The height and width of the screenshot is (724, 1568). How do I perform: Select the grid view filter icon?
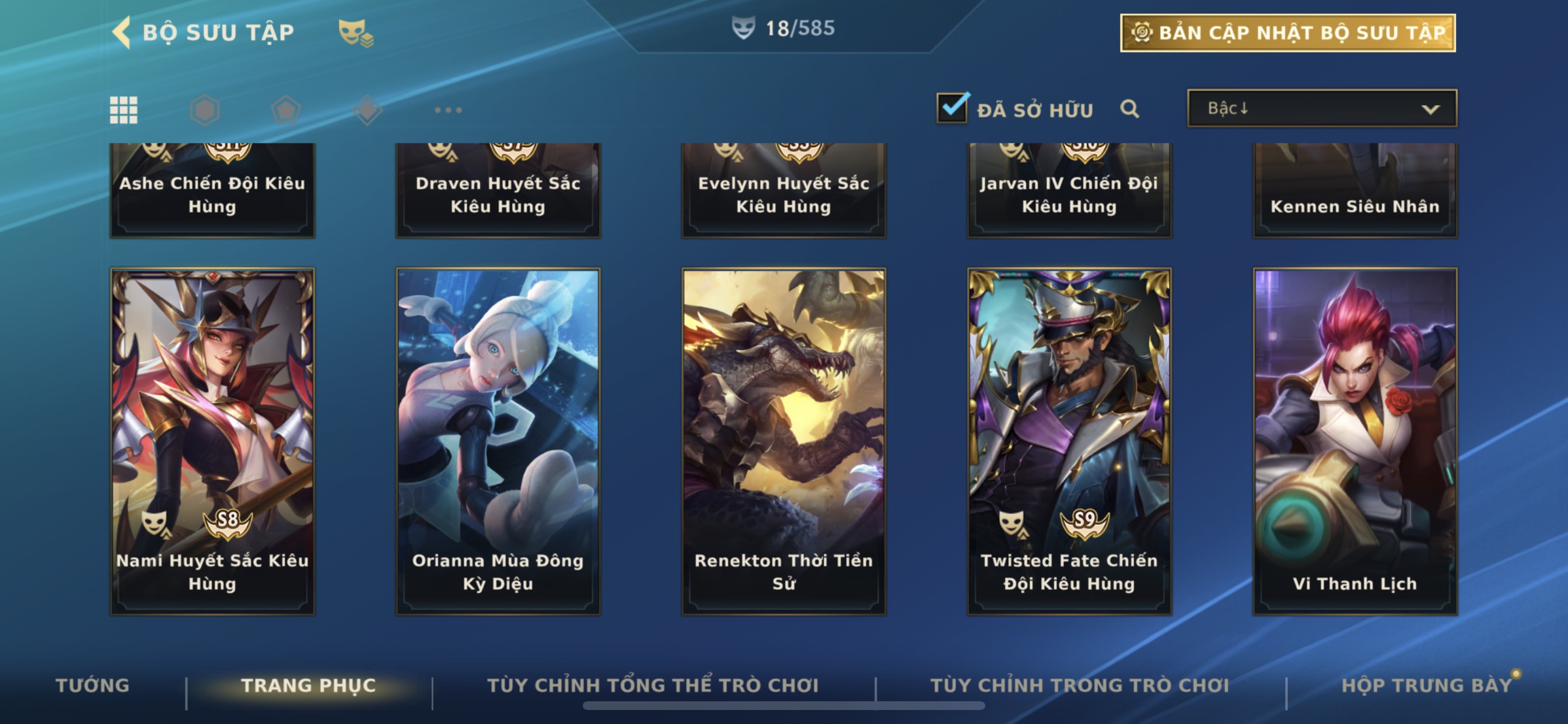click(124, 110)
